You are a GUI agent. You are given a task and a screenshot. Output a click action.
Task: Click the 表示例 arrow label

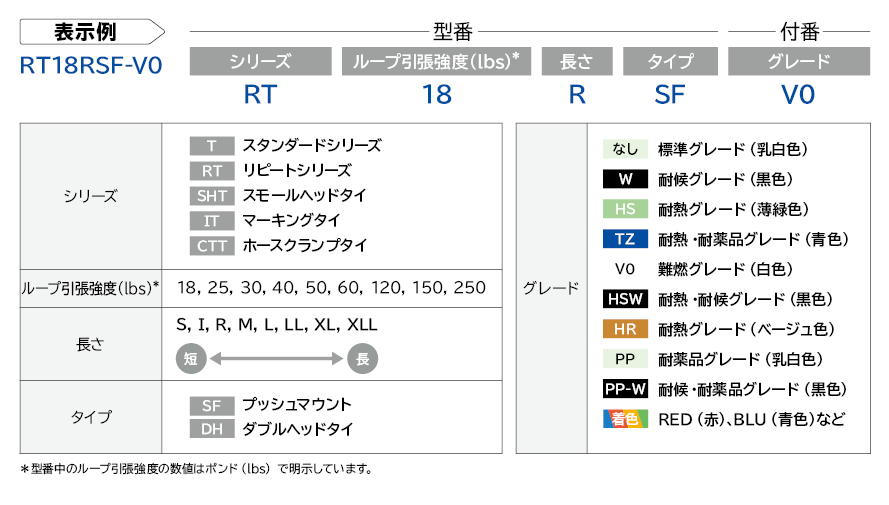click(x=92, y=32)
